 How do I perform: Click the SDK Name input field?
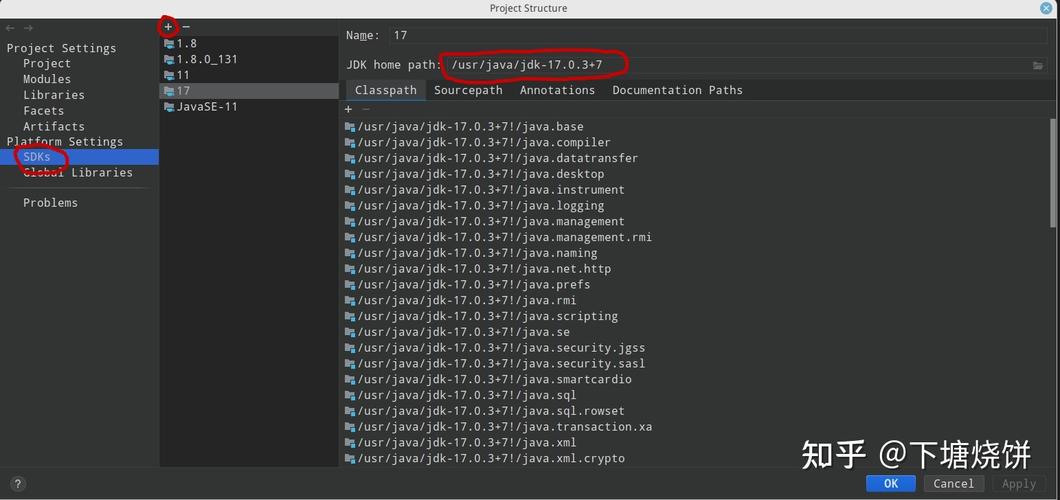700,35
